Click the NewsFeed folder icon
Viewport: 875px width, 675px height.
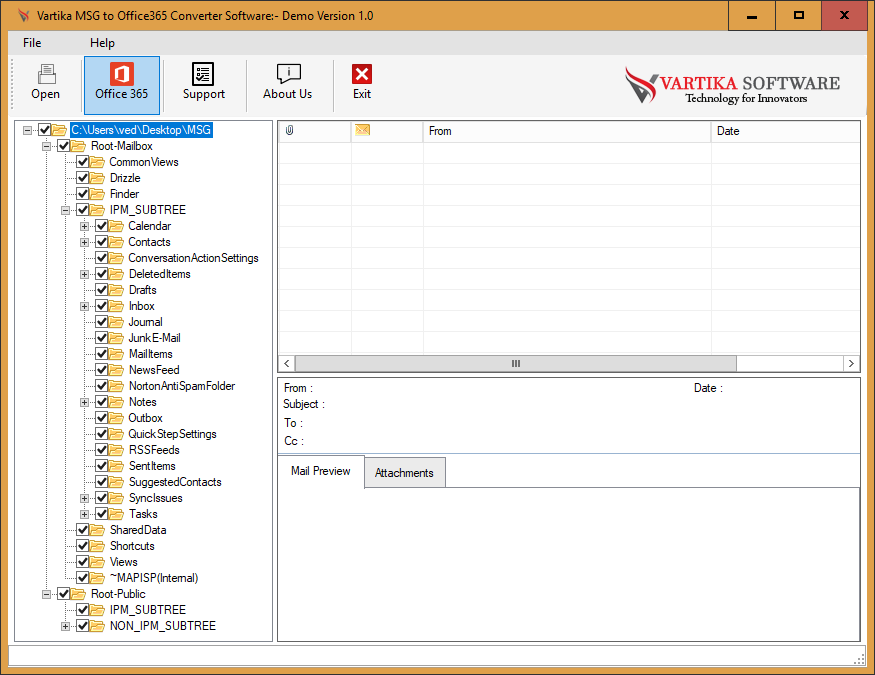116,370
